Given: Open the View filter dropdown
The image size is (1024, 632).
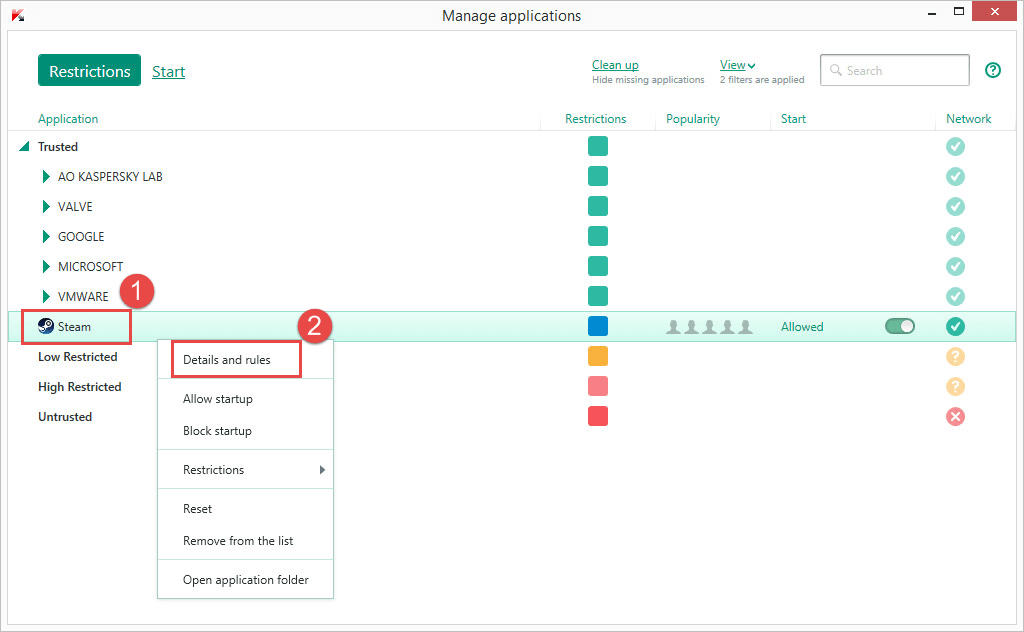Looking at the screenshot, I should click(x=737, y=65).
